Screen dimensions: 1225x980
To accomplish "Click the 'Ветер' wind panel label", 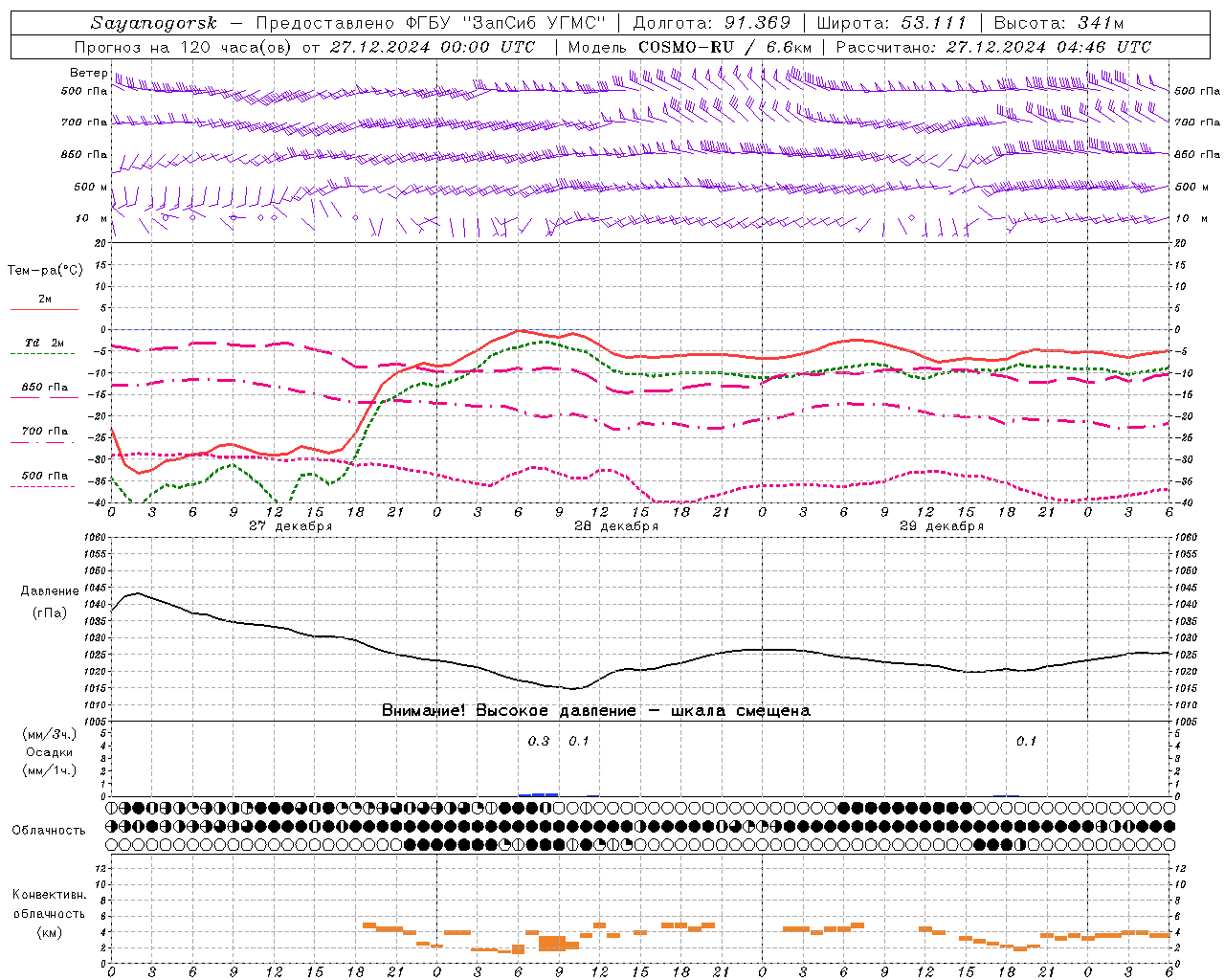I will 89,73.
